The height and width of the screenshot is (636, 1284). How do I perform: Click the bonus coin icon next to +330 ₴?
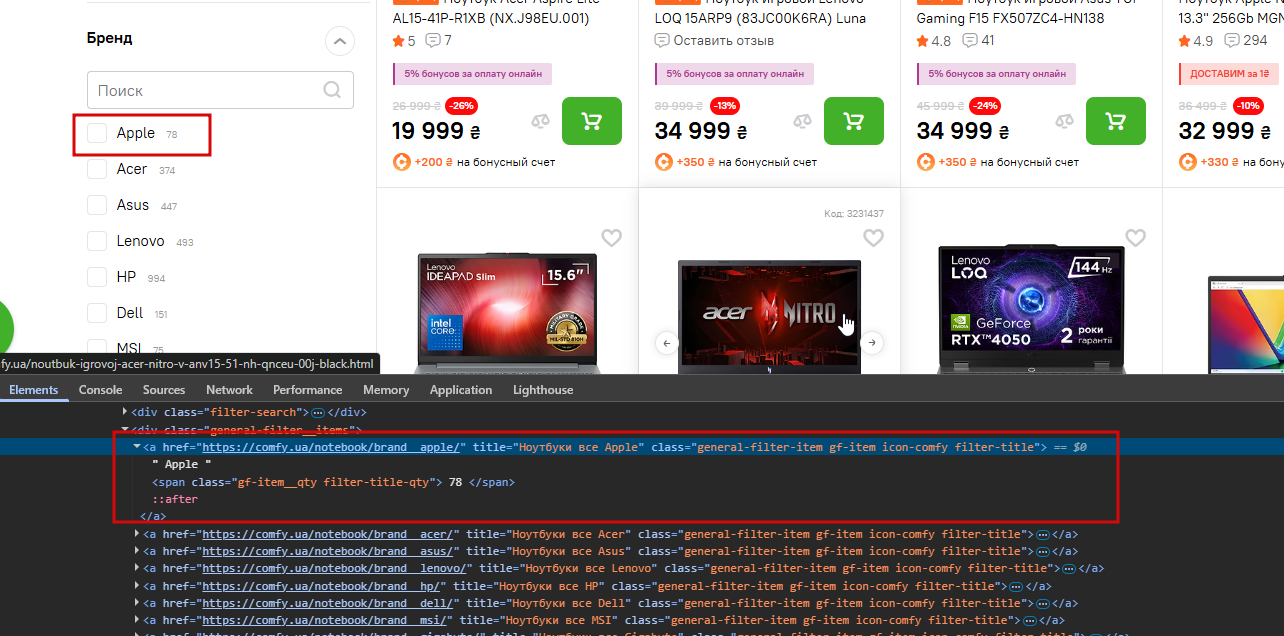point(1187,162)
